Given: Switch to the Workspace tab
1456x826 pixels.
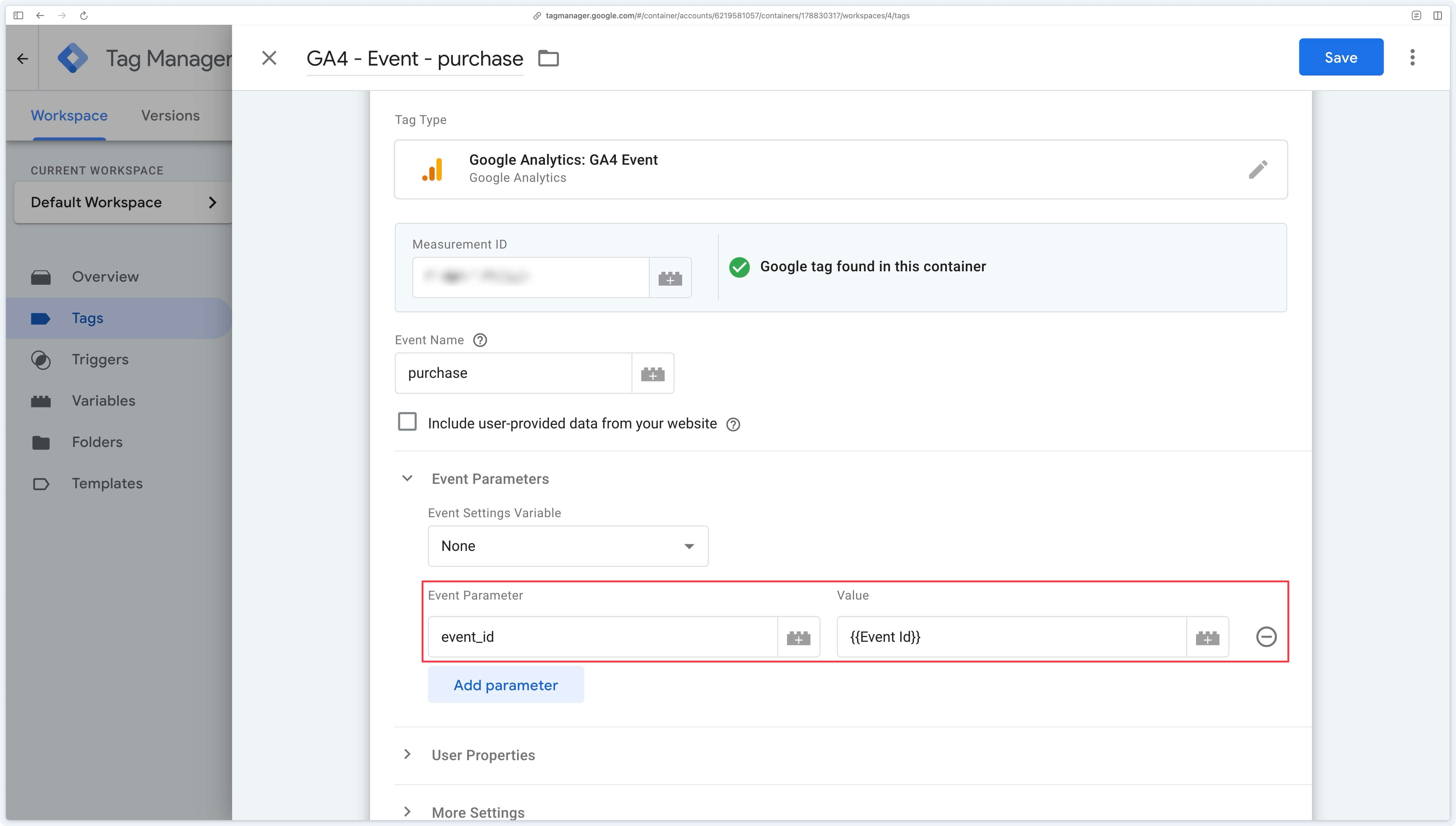Looking at the screenshot, I should (x=69, y=115).
